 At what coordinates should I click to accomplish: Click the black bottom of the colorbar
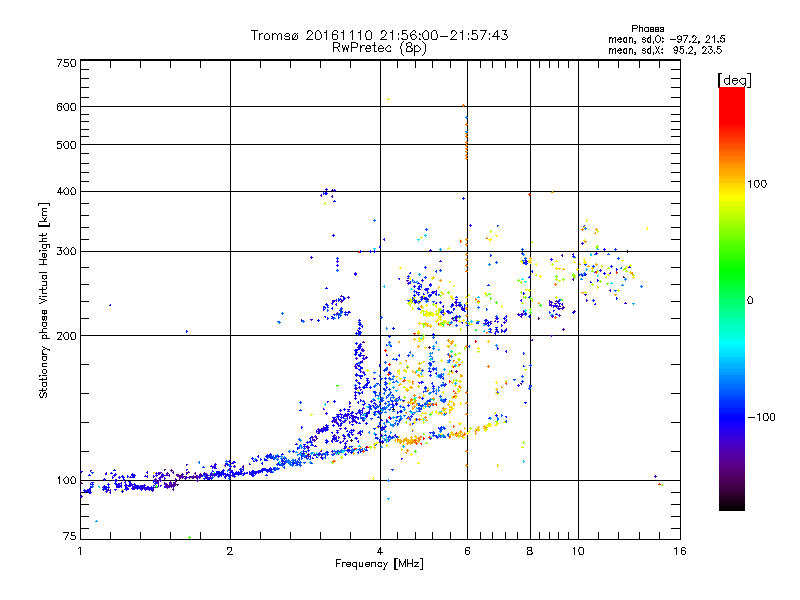coord(732,503)
